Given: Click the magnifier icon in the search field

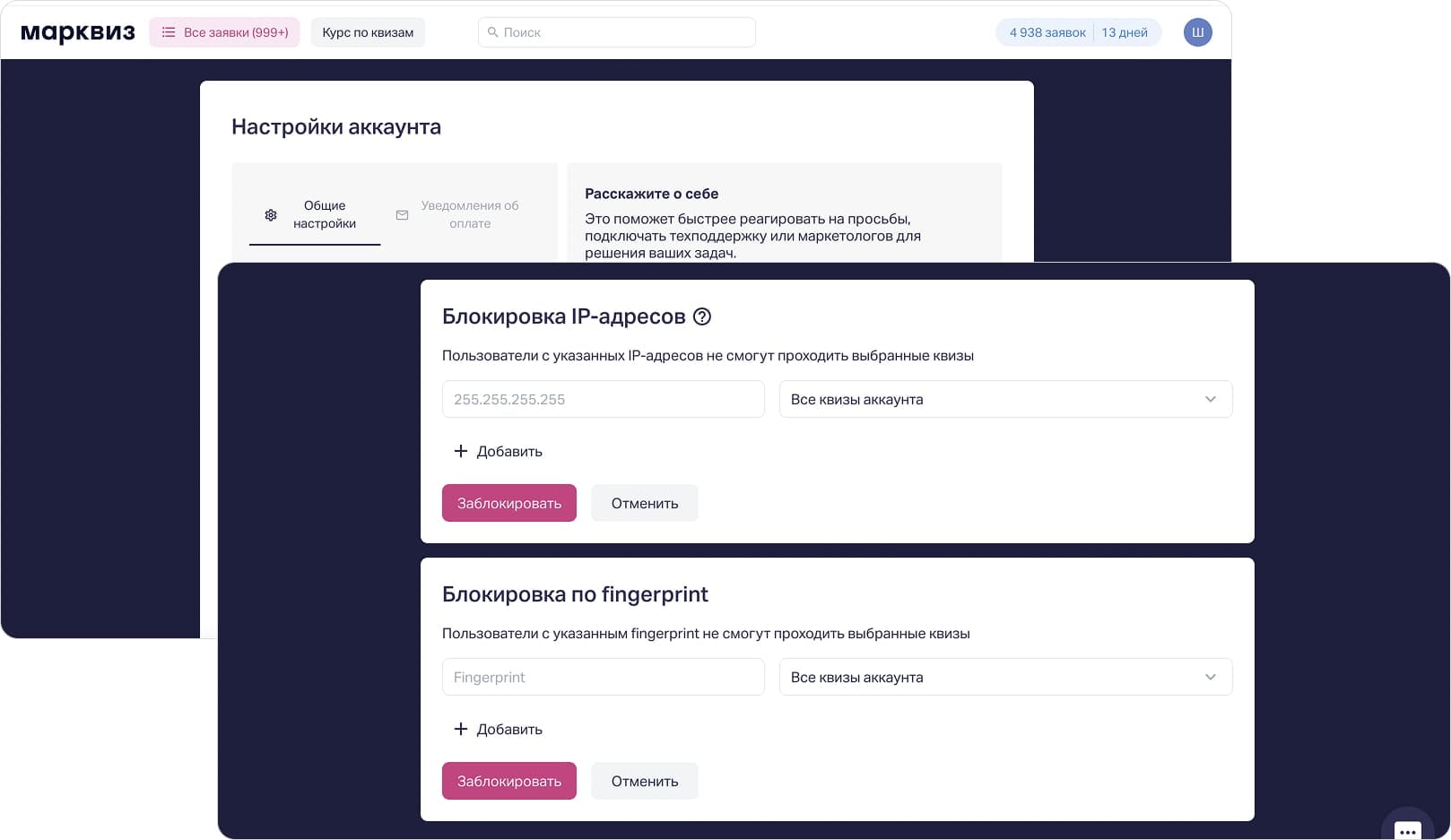Looking at the screenshot, I should [x=493, y=32].
